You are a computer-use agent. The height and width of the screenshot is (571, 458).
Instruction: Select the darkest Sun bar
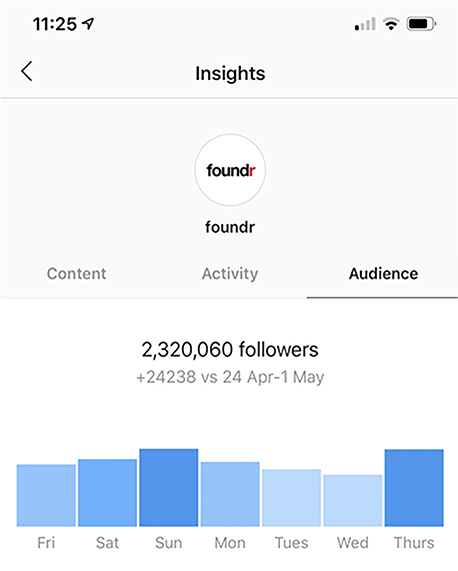click(169, 488)
